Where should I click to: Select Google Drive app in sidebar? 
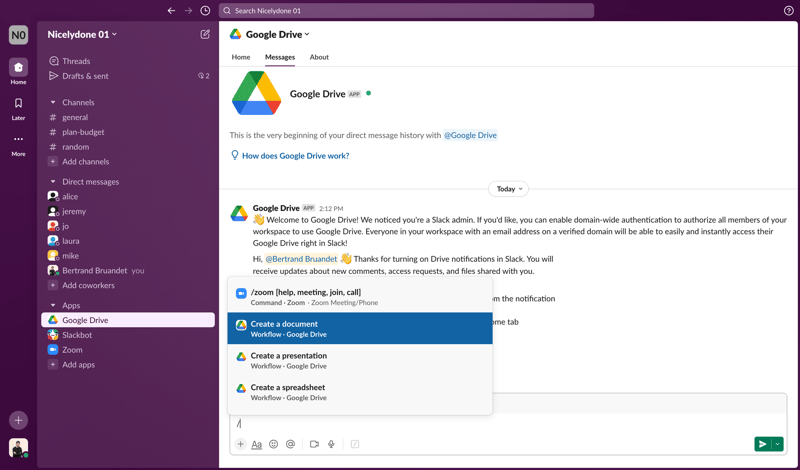[x=128, y=320]
